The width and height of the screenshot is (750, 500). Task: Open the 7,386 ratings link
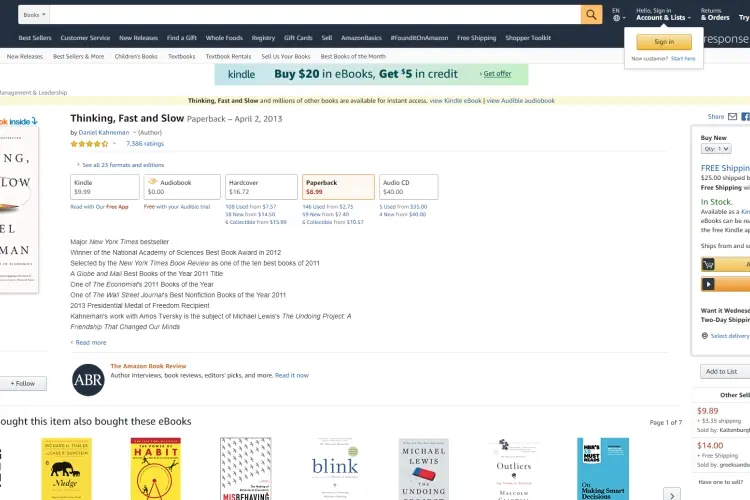pyautogui.click(x=145, y=144)
